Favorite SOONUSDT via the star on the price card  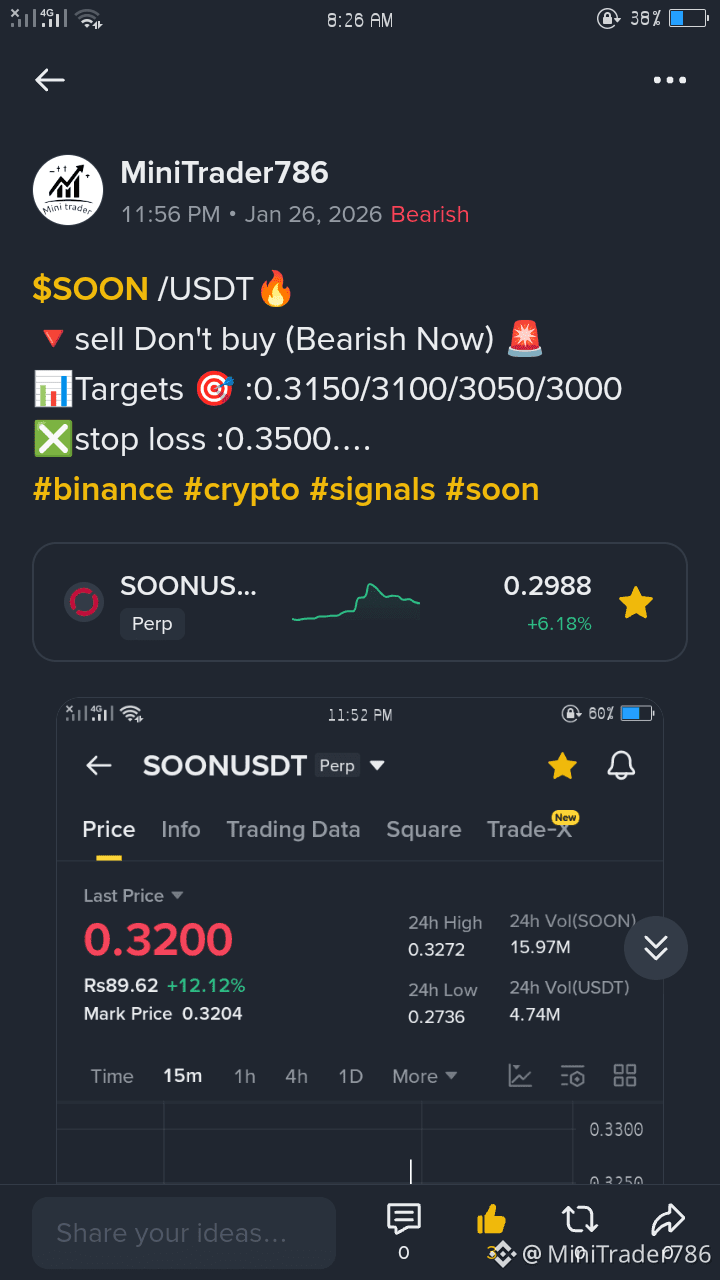[x=636, y=602]
